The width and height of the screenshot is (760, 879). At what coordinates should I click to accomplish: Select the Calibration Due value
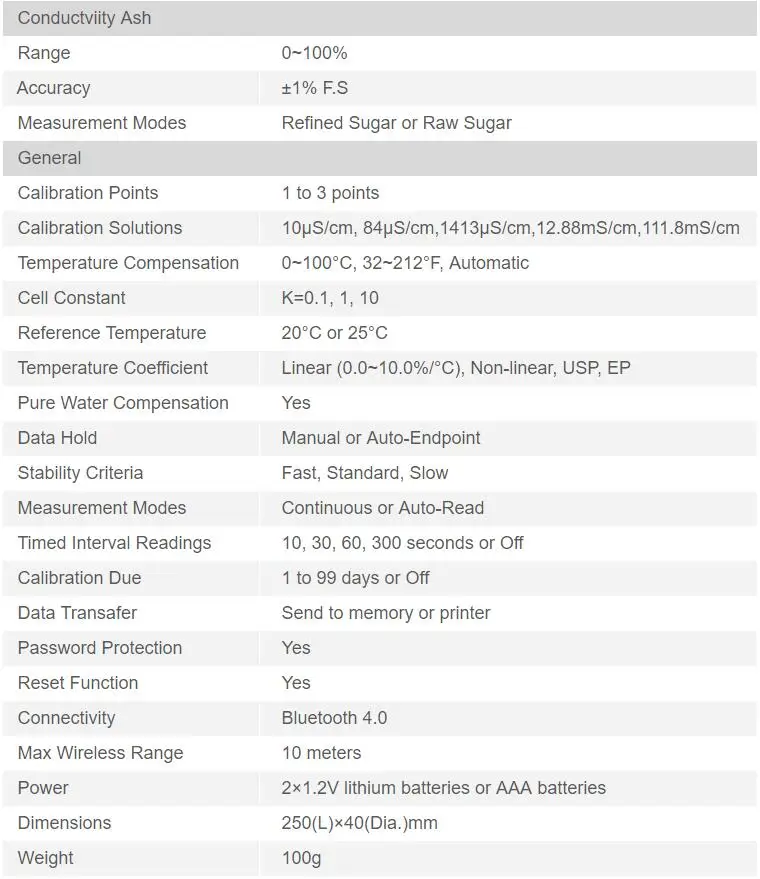click(355, 578)
